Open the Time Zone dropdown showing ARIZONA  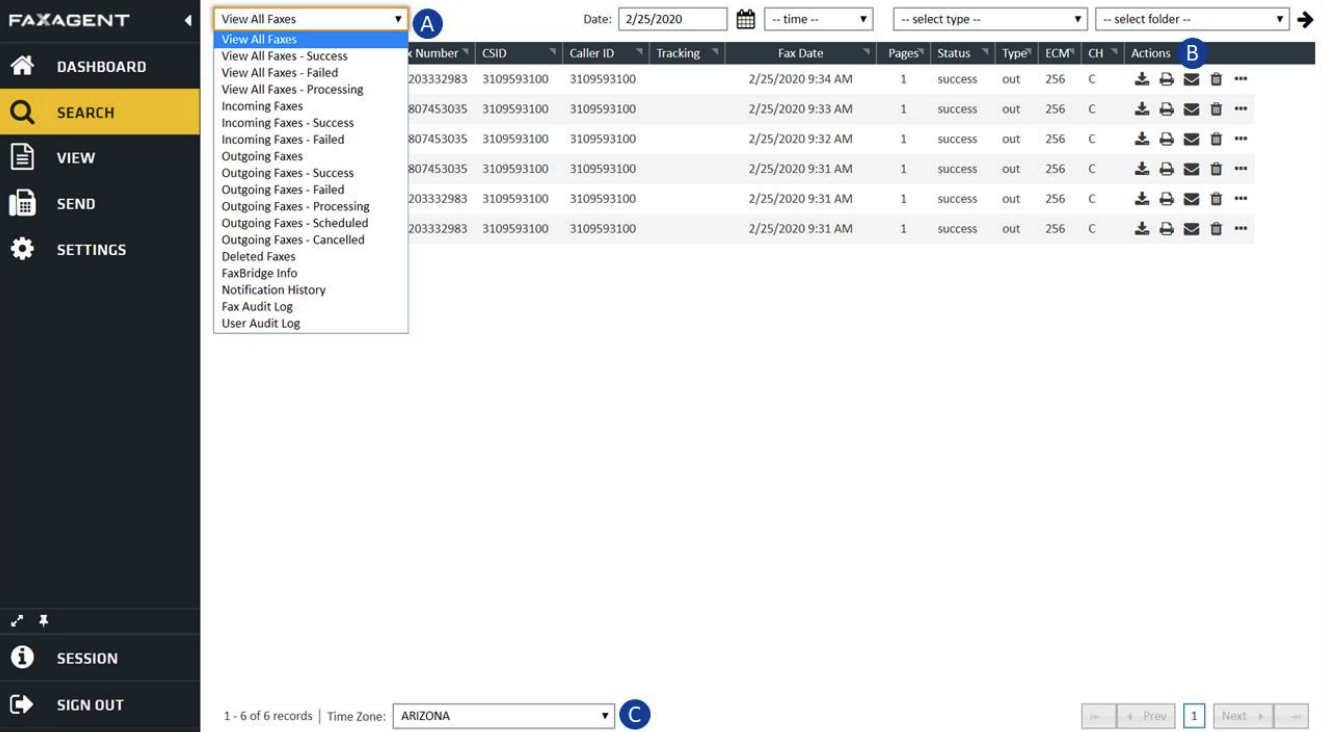point(504,716)
